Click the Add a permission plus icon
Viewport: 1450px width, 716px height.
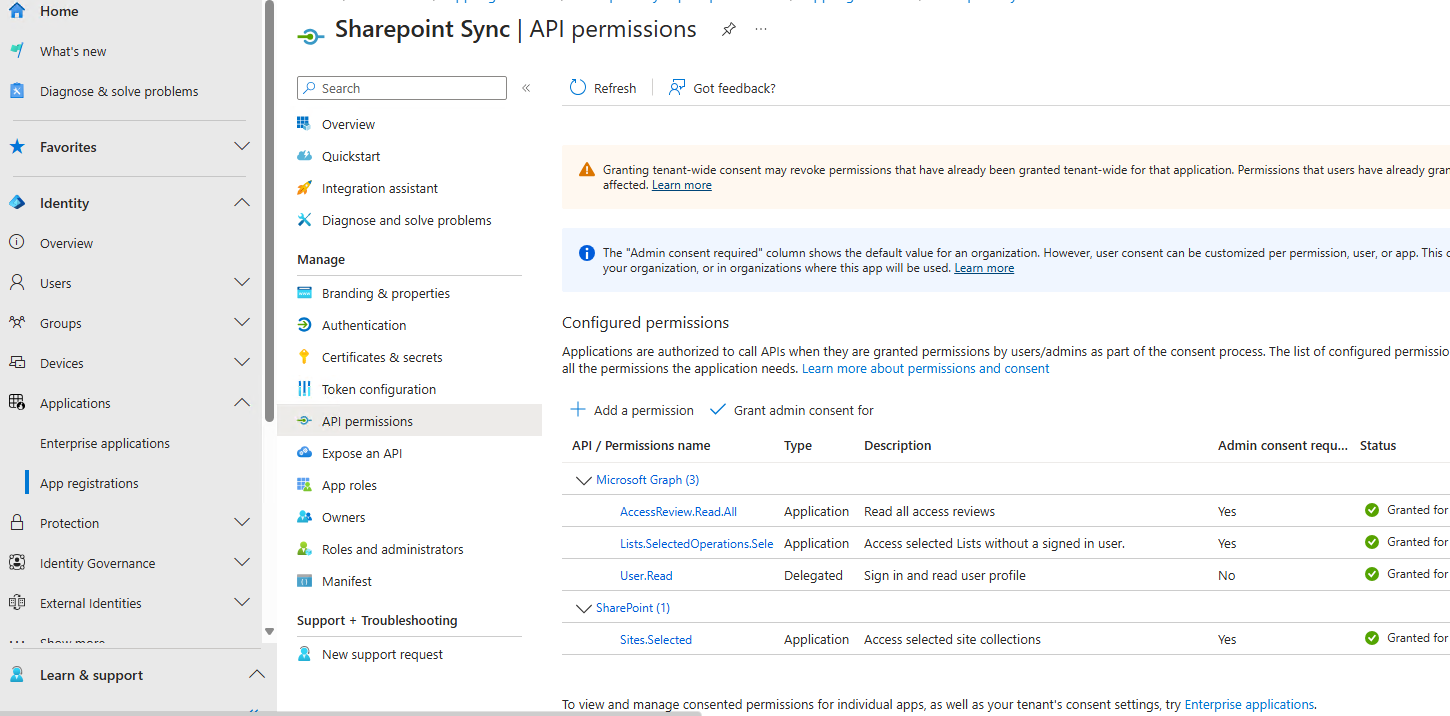pos(578,410)
